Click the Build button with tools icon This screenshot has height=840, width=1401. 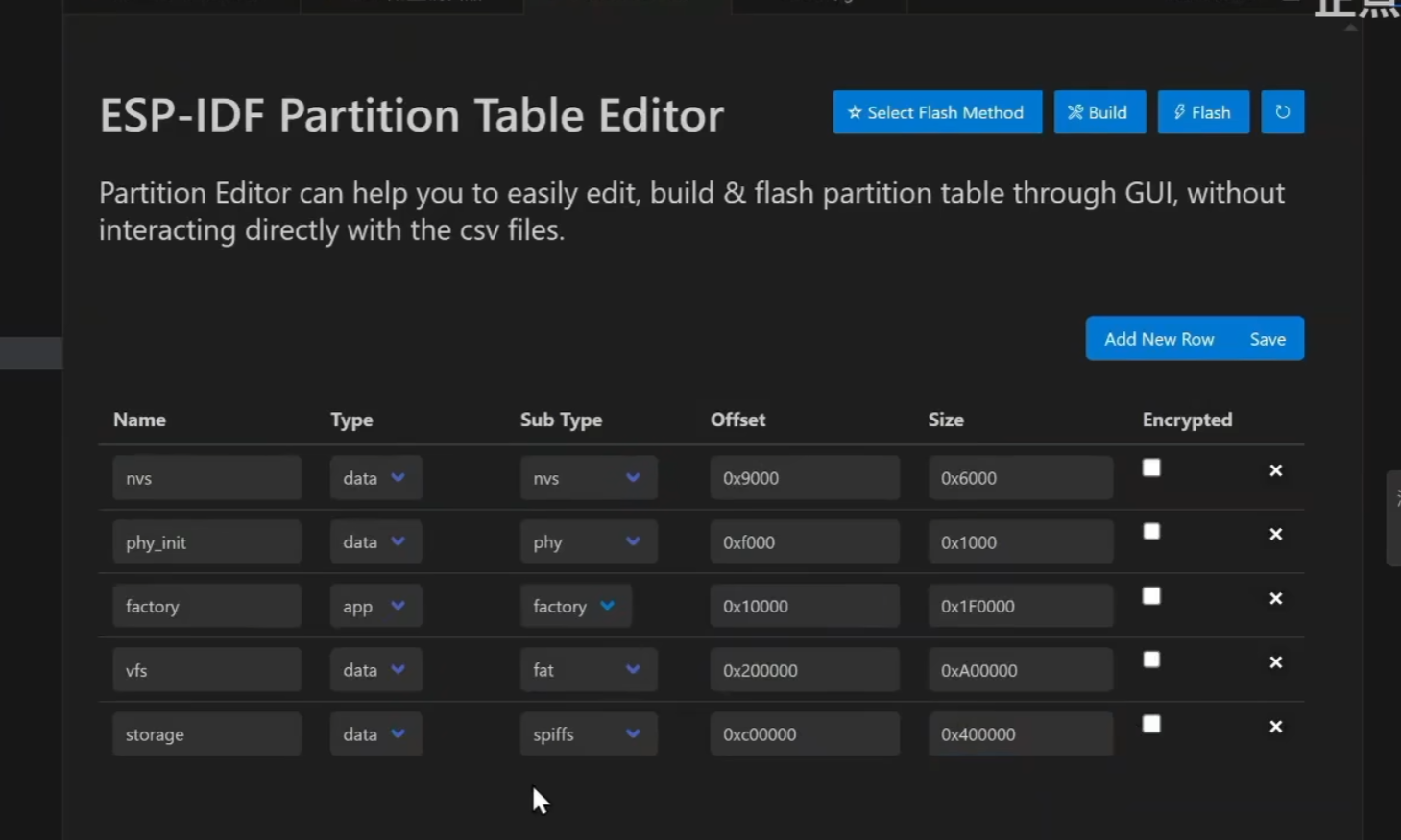click(1099, 112)
